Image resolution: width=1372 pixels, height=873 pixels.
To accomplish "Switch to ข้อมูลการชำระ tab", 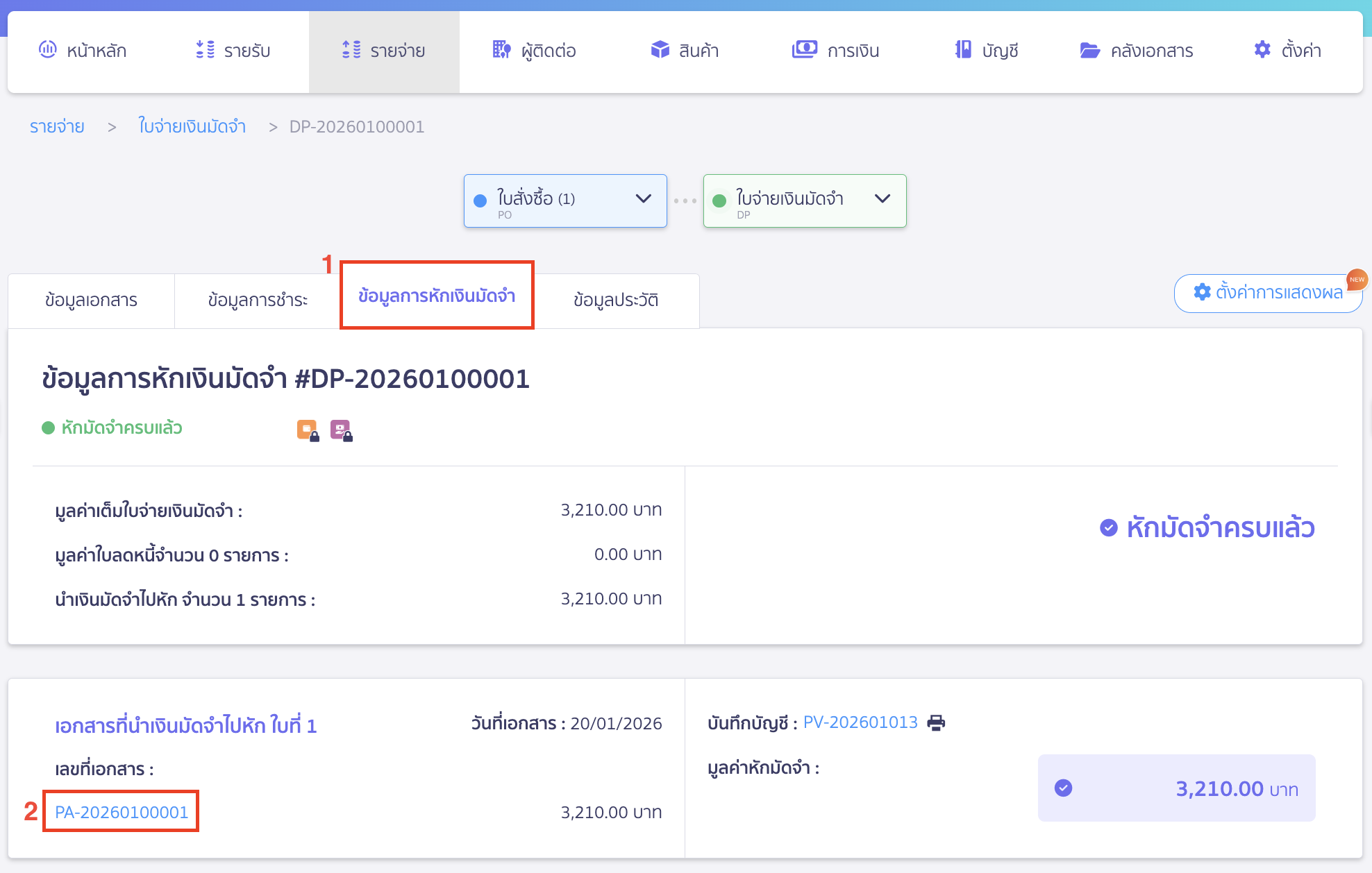I will (258, 300).
